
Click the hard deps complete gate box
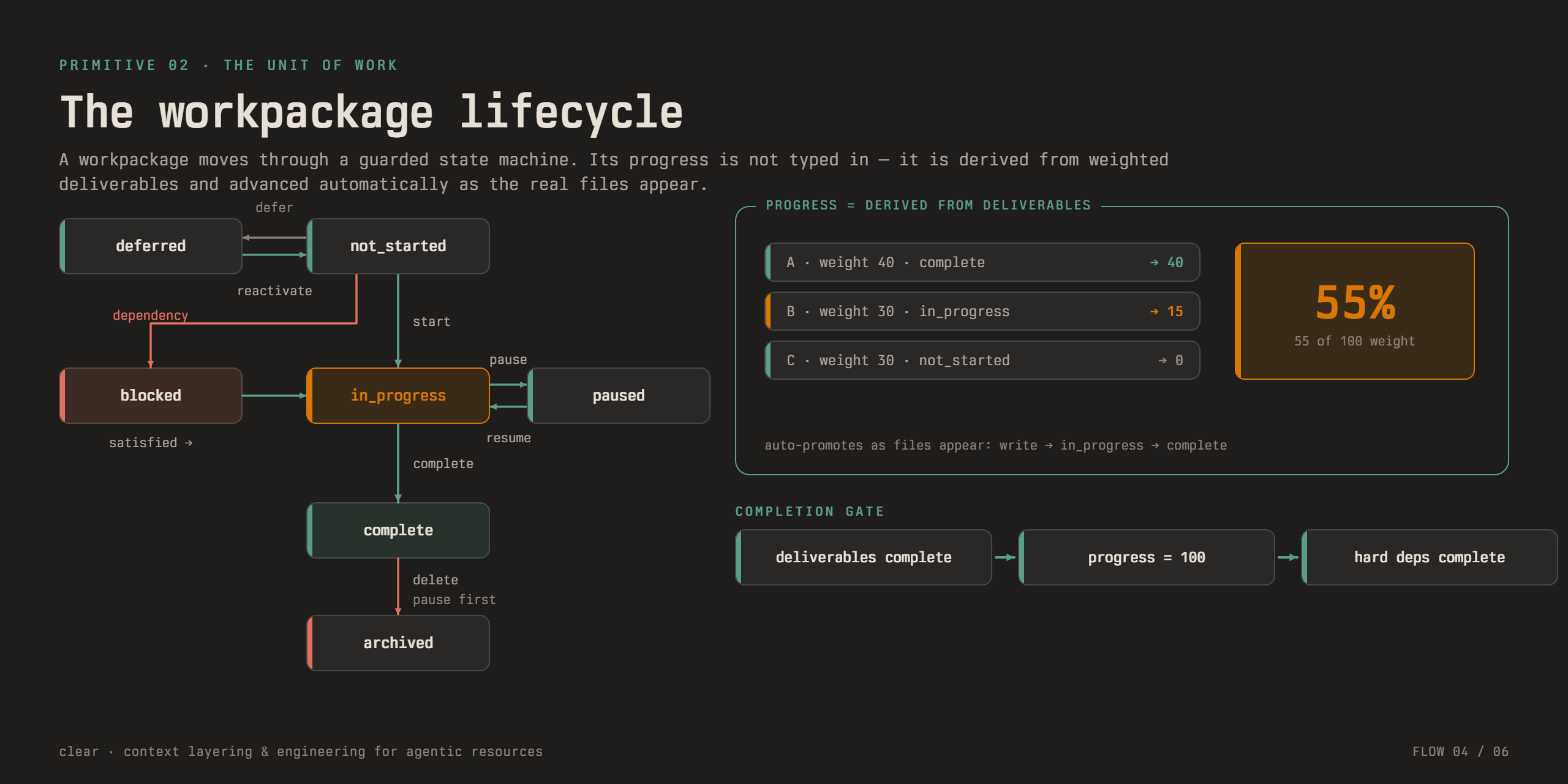[1430, 557]
